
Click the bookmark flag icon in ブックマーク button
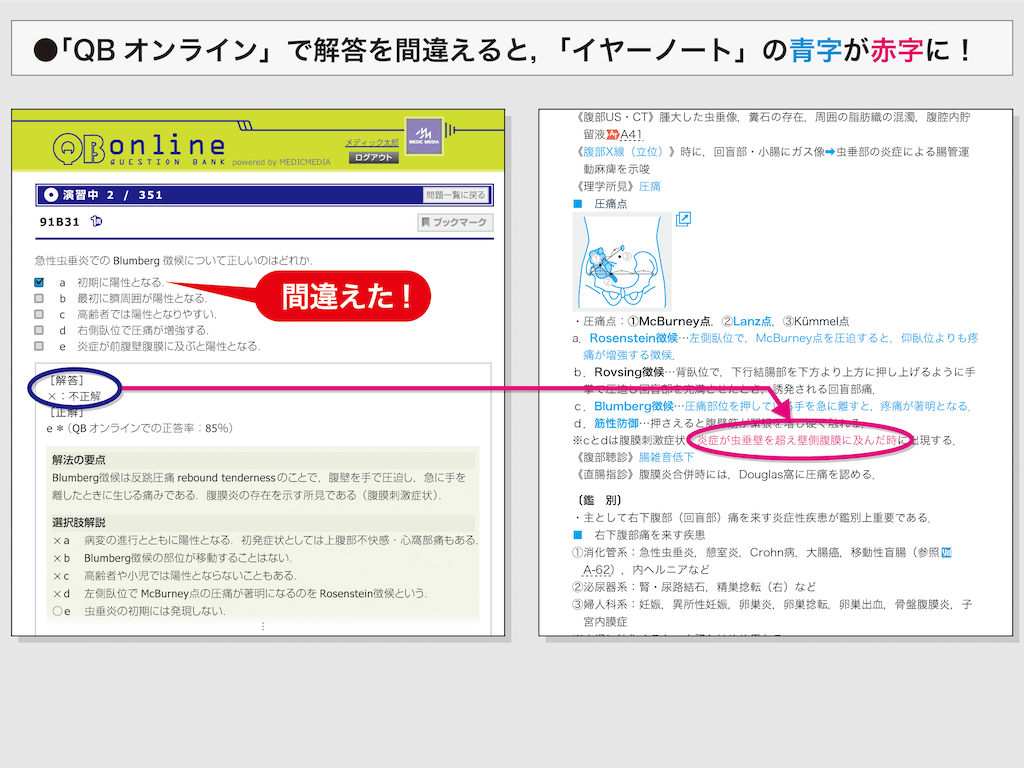pos(426,222)
